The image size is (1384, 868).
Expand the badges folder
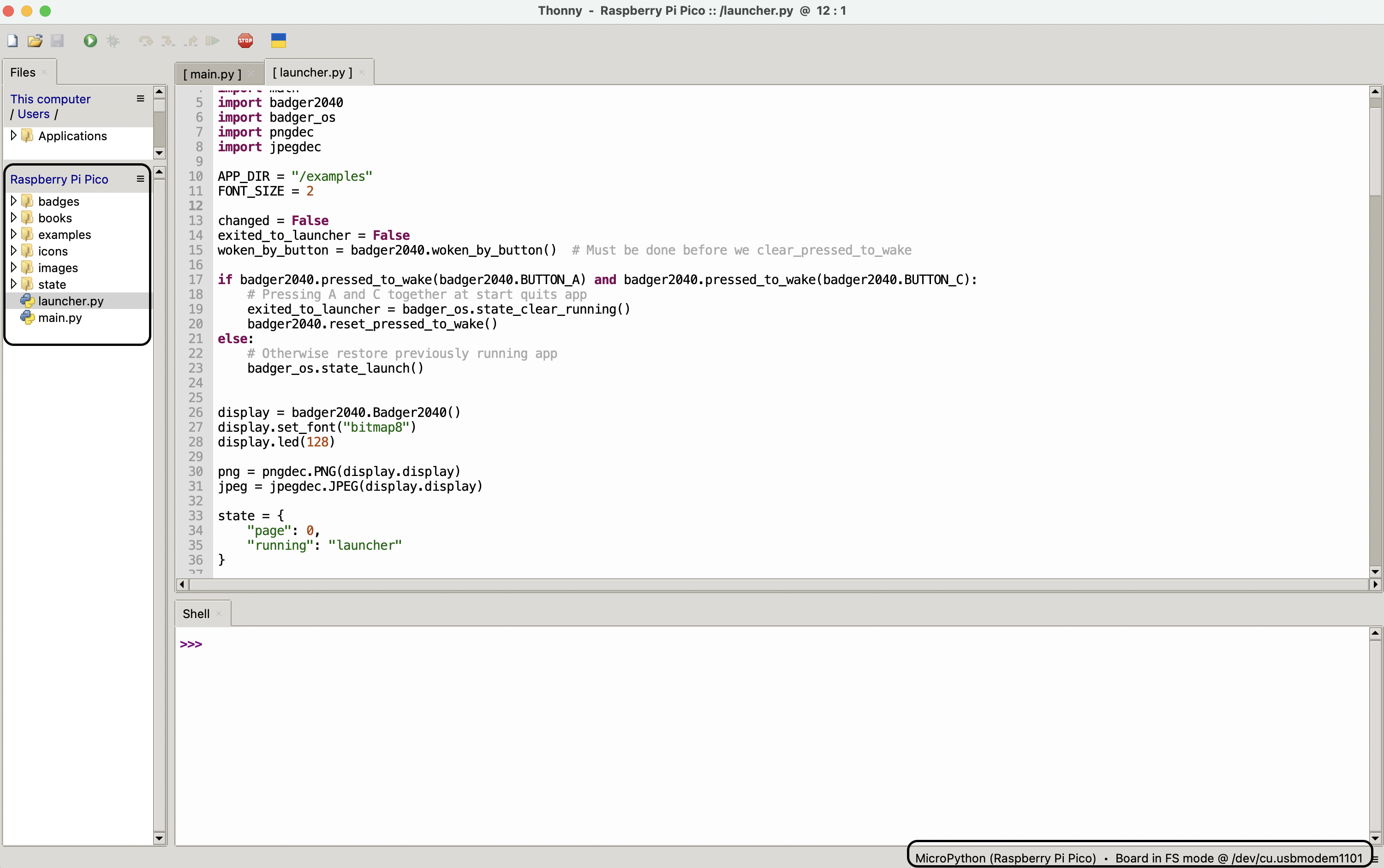tap(14, 201)
